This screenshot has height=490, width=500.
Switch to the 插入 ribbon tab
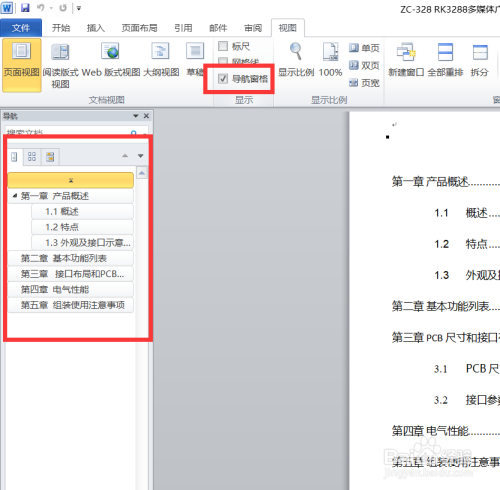pyautogui.click(x=96, y=28)
